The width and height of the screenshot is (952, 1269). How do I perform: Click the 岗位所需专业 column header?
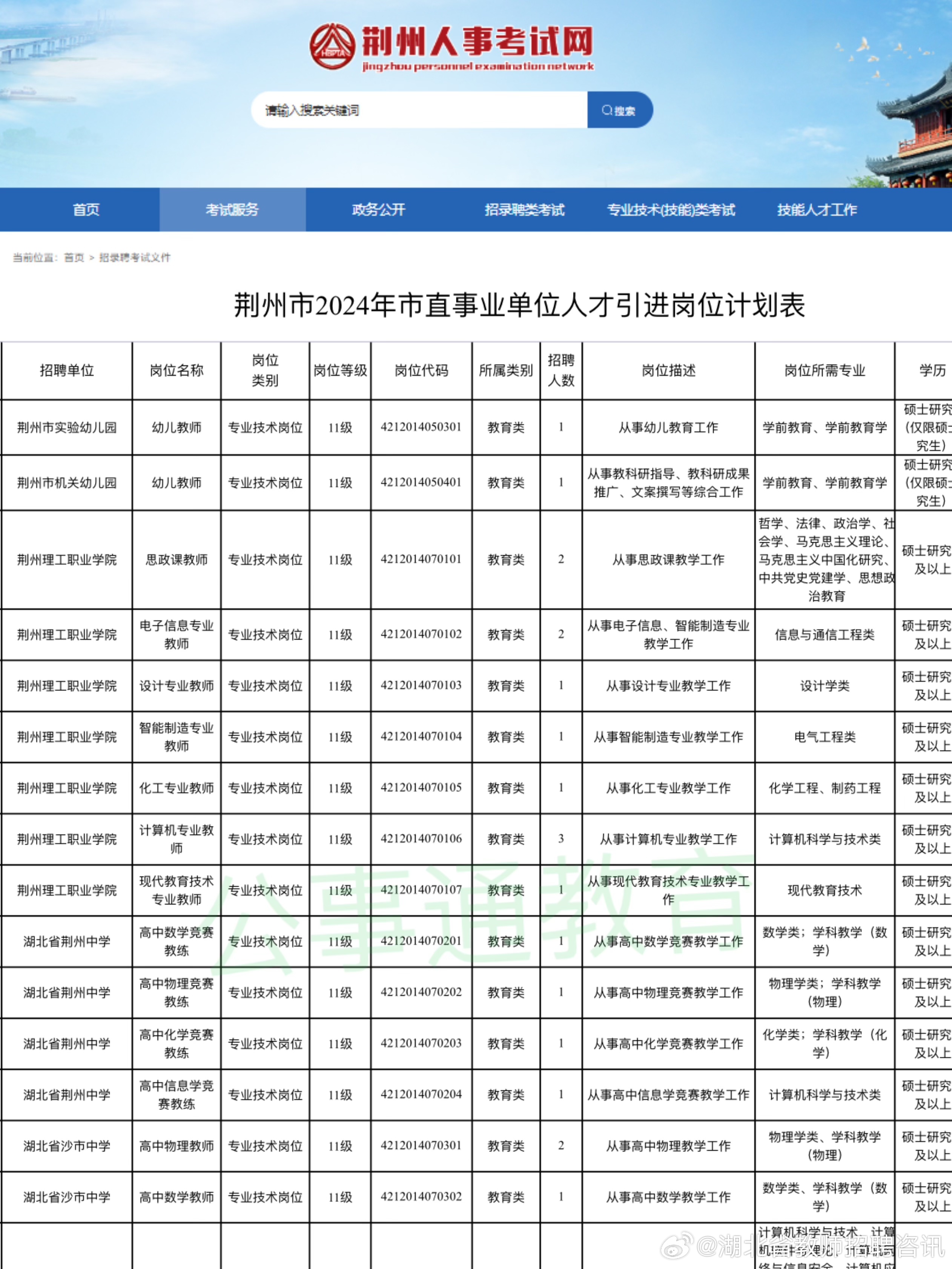click(x=825, y=371)
